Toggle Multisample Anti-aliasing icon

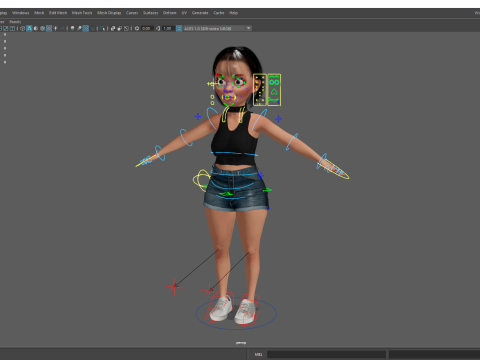[86, 28]
